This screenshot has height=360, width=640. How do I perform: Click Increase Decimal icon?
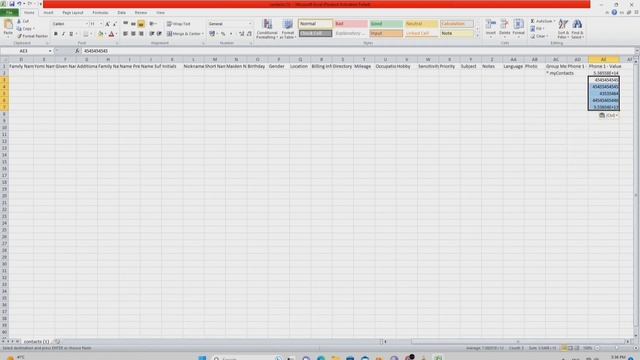[242, 34]
